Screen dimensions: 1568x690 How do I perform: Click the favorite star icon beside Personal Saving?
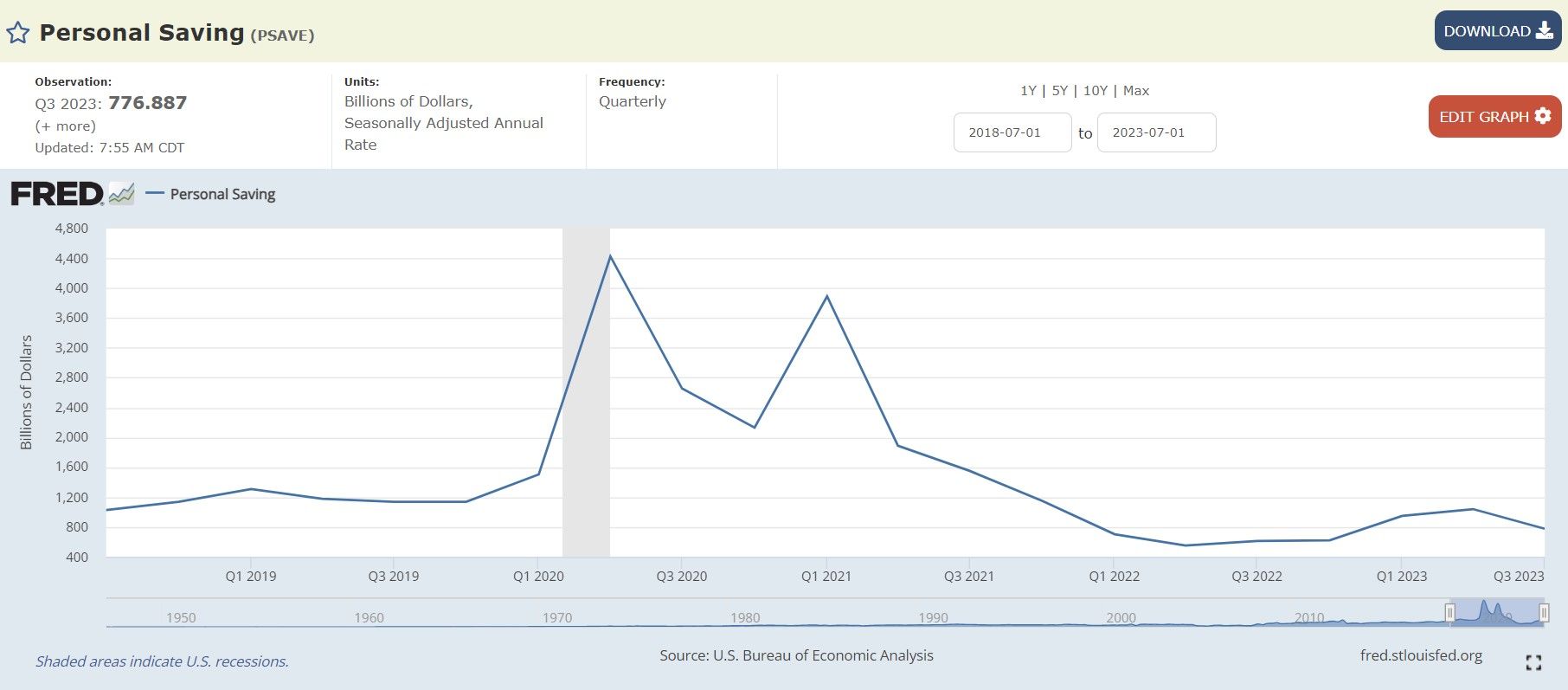coord(18,34)
